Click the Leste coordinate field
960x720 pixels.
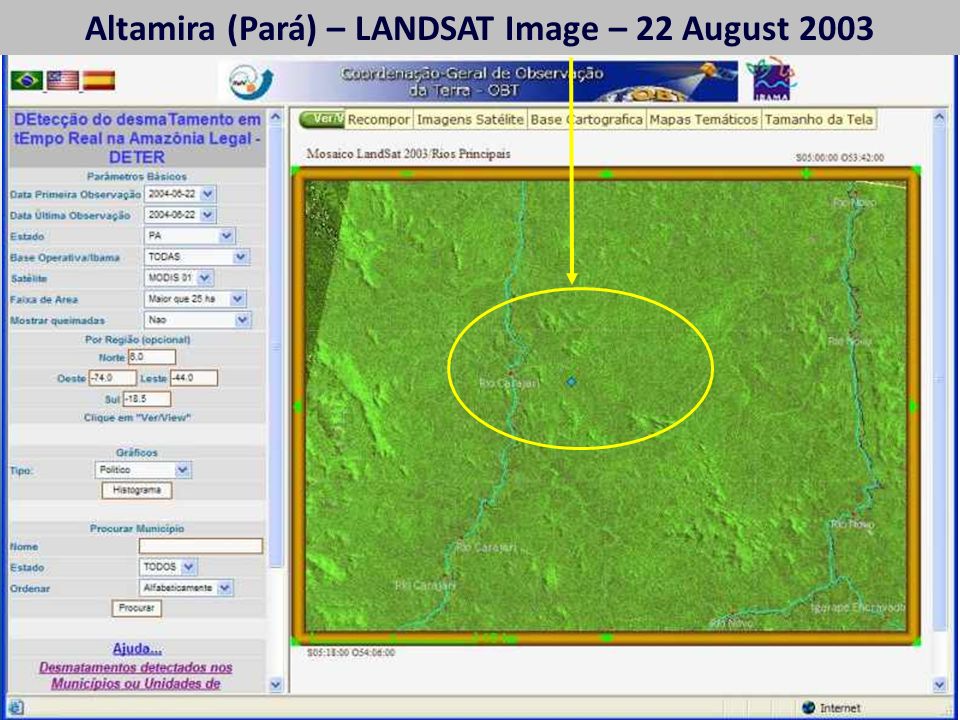[194, 378]
